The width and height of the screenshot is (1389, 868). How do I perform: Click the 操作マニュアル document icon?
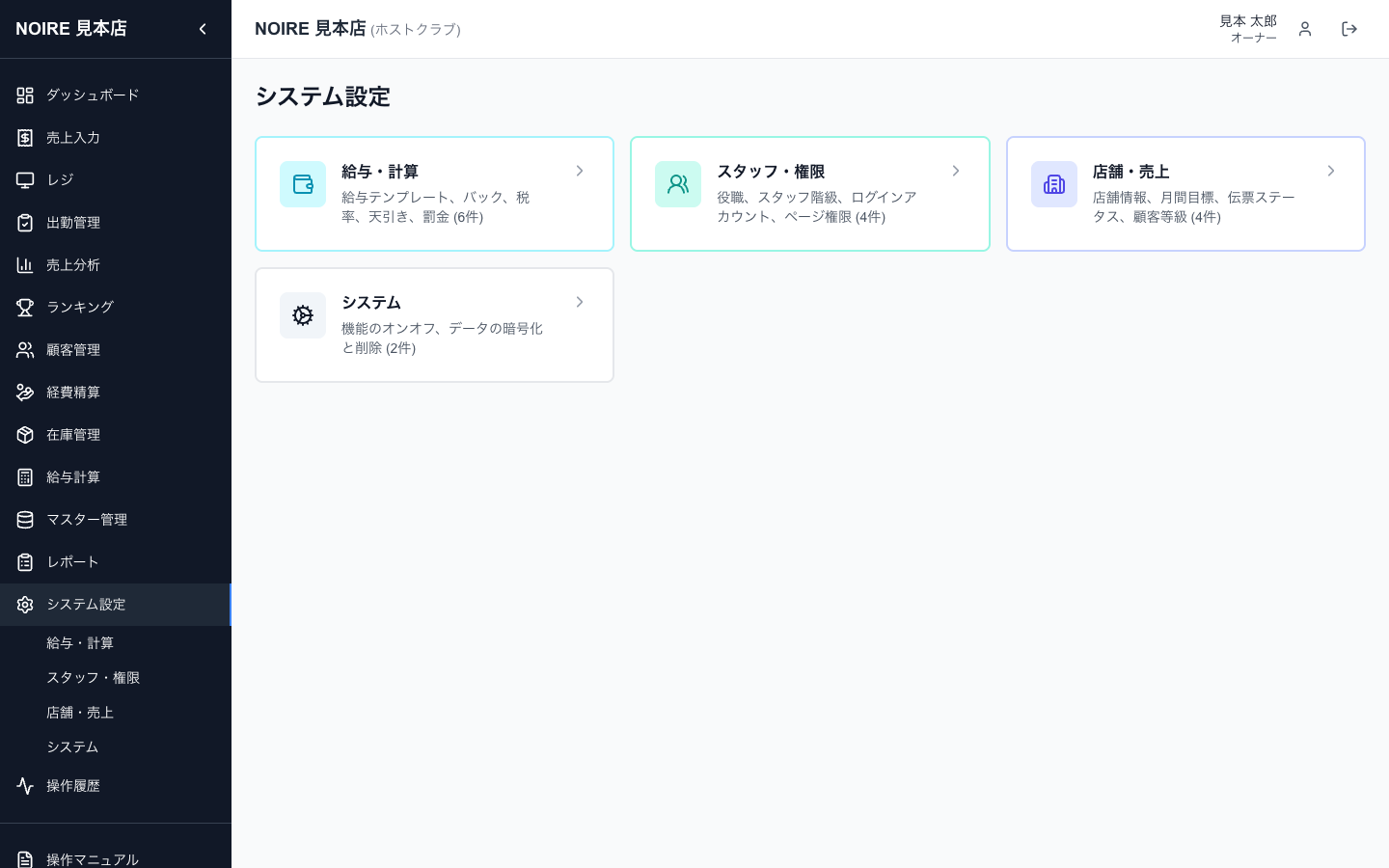click(x=25, y=859)
